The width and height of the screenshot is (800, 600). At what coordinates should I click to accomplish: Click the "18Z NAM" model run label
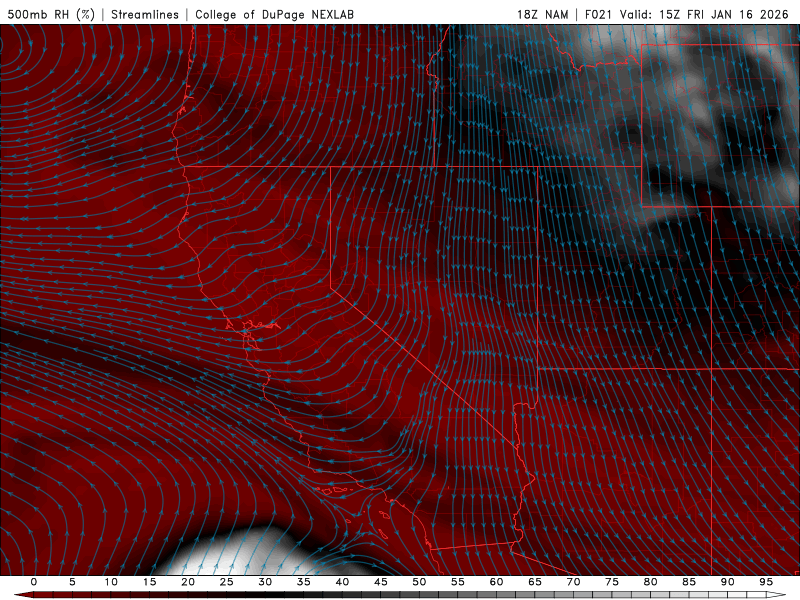point(542,14)
